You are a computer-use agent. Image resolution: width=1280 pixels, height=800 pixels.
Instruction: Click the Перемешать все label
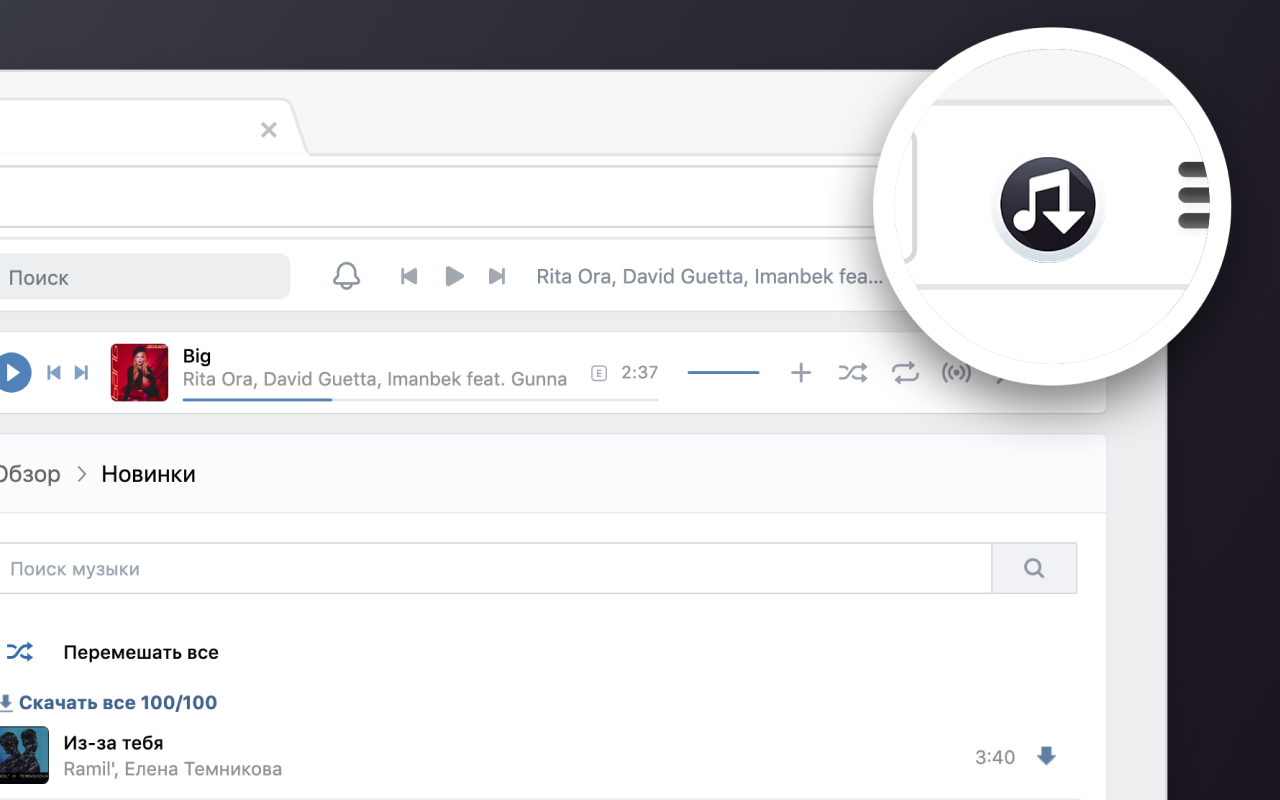141,652
